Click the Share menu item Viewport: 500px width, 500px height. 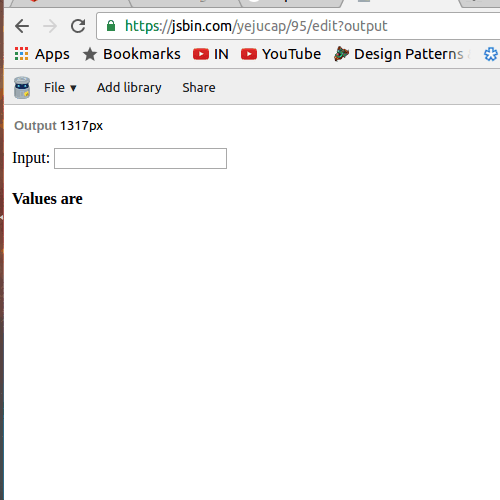tap(199, 88)
